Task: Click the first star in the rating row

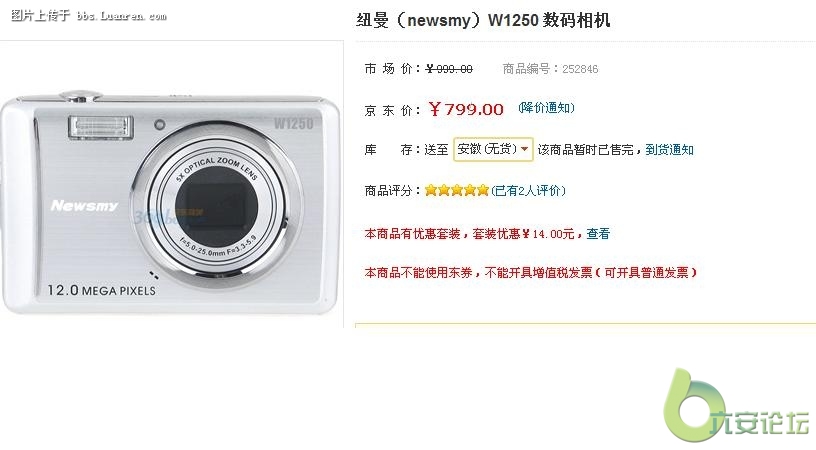Action: [430, 190]
